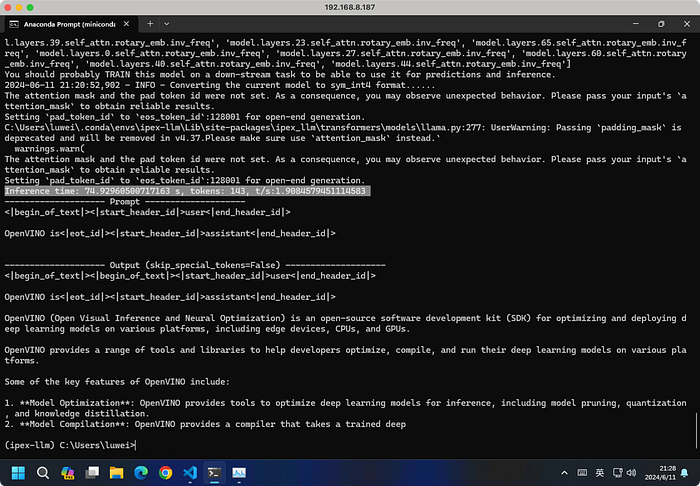
Task: Click the 'Output (skip_special_tokens=False)' heading
Action: pyautogui.click(x=195, y=265)
